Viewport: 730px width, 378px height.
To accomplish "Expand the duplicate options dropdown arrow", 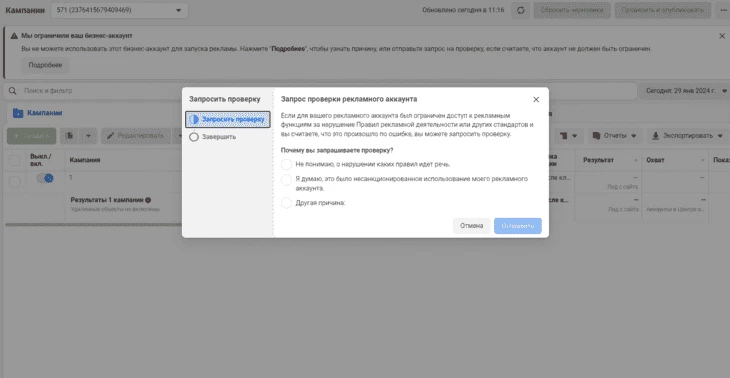I will [x=89, y=136].
